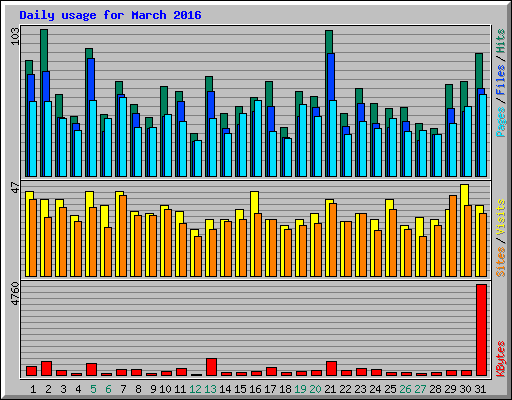Screen dimensions: 512x400
Task: Click the red KBytes bar for day 13
Action: 211,367
